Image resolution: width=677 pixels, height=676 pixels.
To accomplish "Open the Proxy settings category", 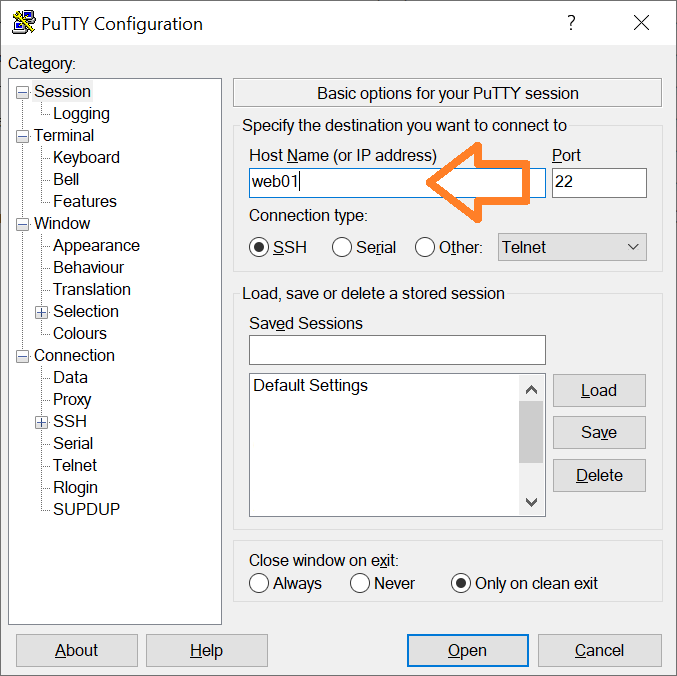I will [72, 399].
